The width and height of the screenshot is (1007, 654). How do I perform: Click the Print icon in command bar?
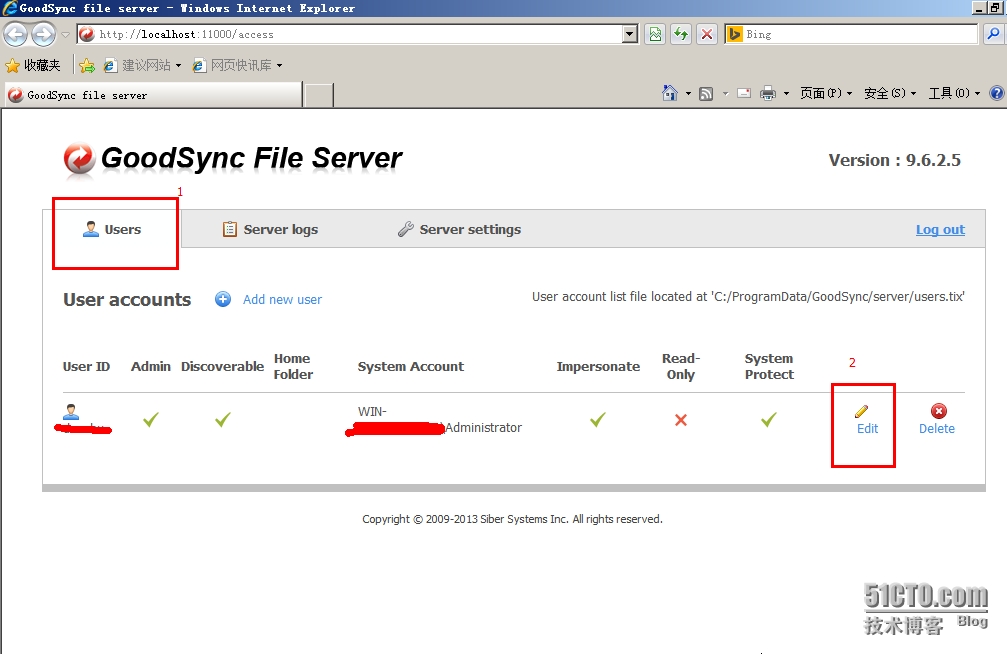[767, 94]
